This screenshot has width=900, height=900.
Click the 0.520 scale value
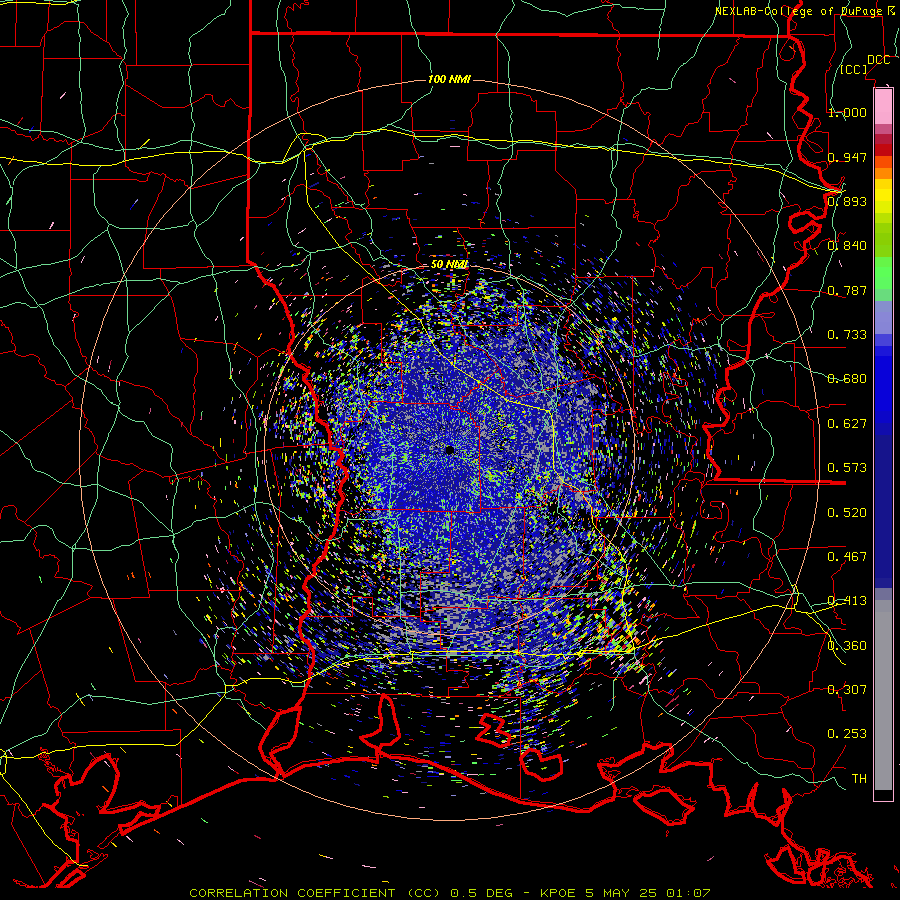click(847, 513)
